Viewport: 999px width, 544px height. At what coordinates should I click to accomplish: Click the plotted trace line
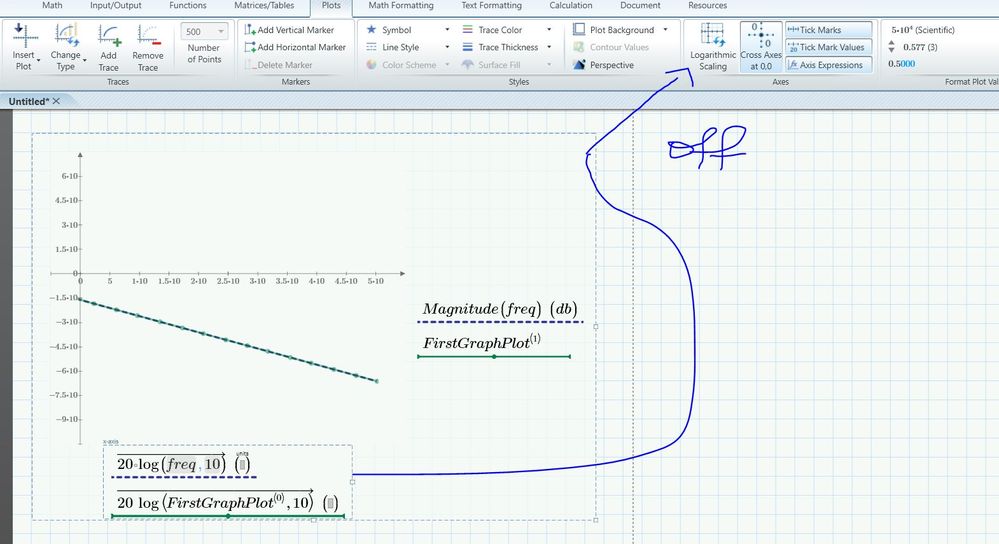(x=227, y=340)
